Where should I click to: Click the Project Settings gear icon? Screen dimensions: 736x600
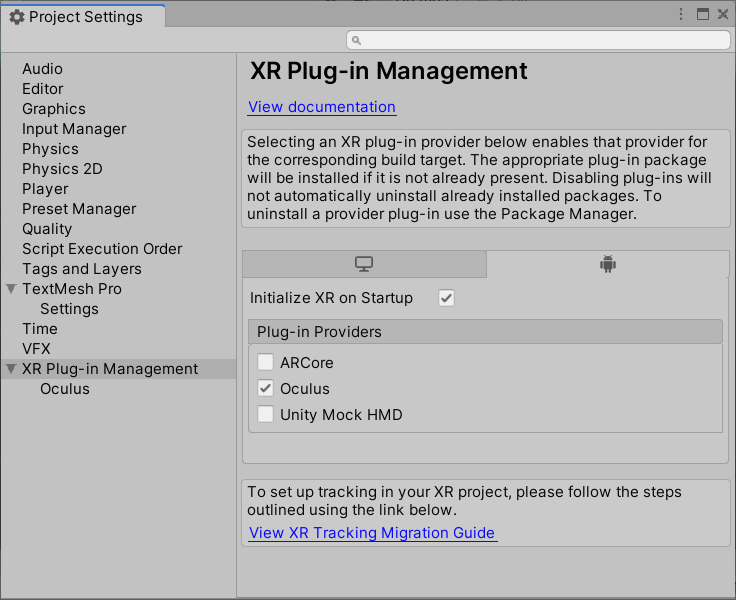pyautogui.click(x=16, y=17)
